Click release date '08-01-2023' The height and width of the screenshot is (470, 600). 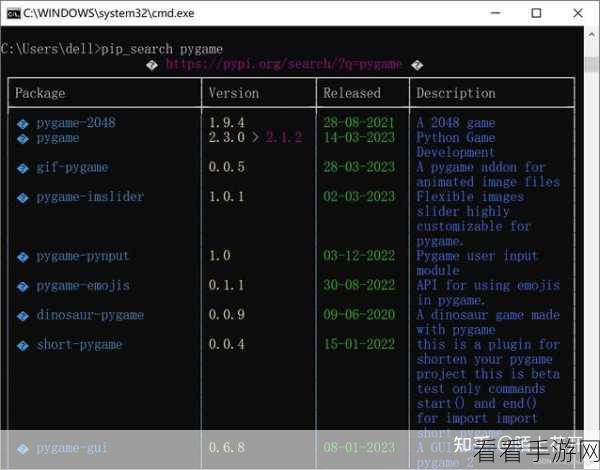pos(359,447)
